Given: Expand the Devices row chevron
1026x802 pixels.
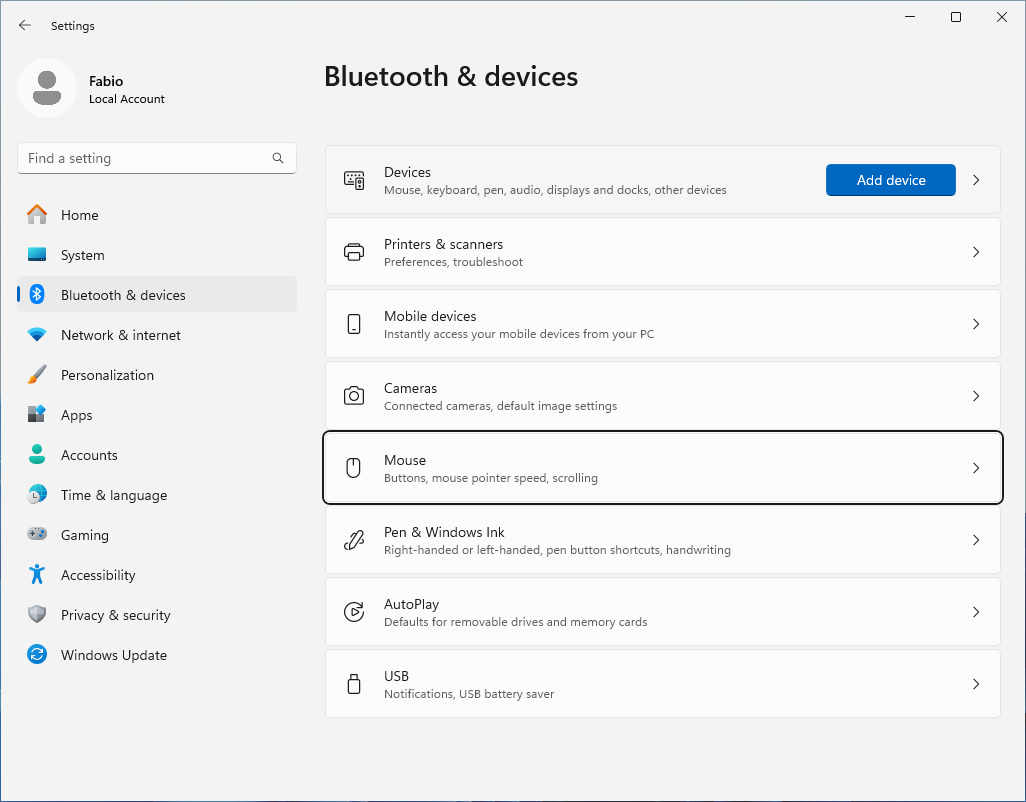Looking at the screenshot, I should pos(976,180).
